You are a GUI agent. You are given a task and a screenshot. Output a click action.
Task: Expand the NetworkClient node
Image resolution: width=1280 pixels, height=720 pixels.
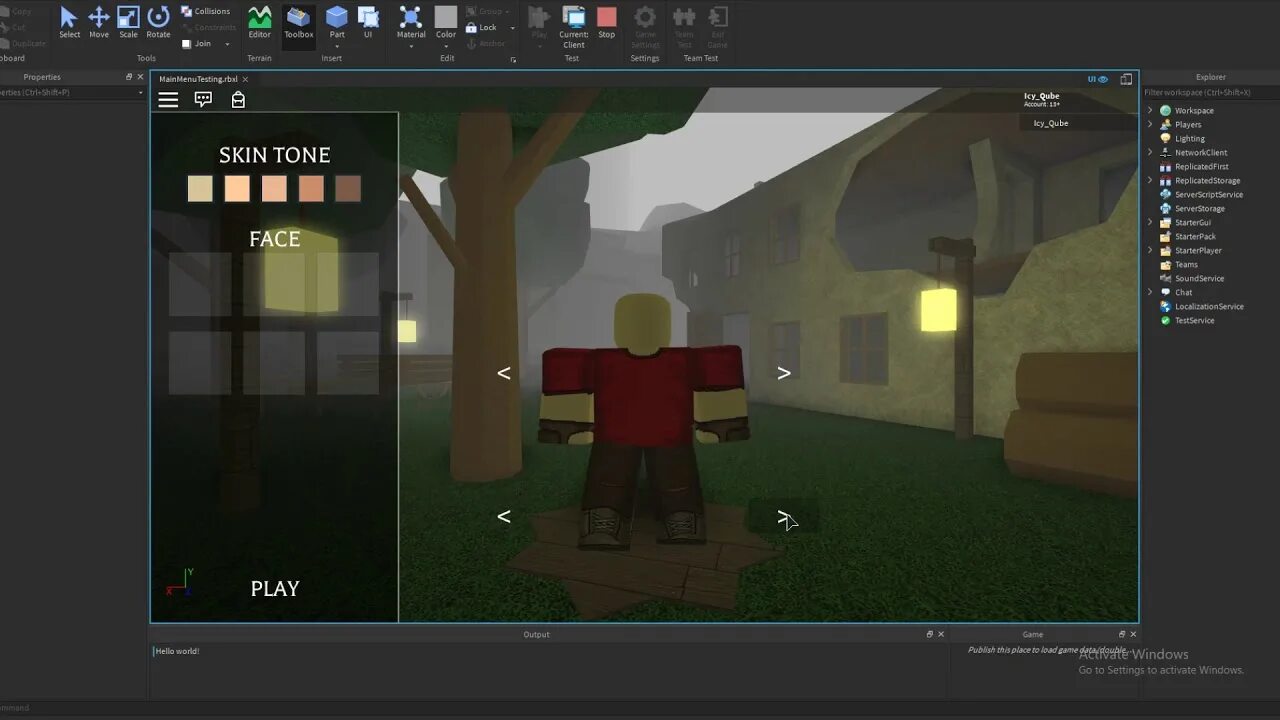pos(1150,153)
